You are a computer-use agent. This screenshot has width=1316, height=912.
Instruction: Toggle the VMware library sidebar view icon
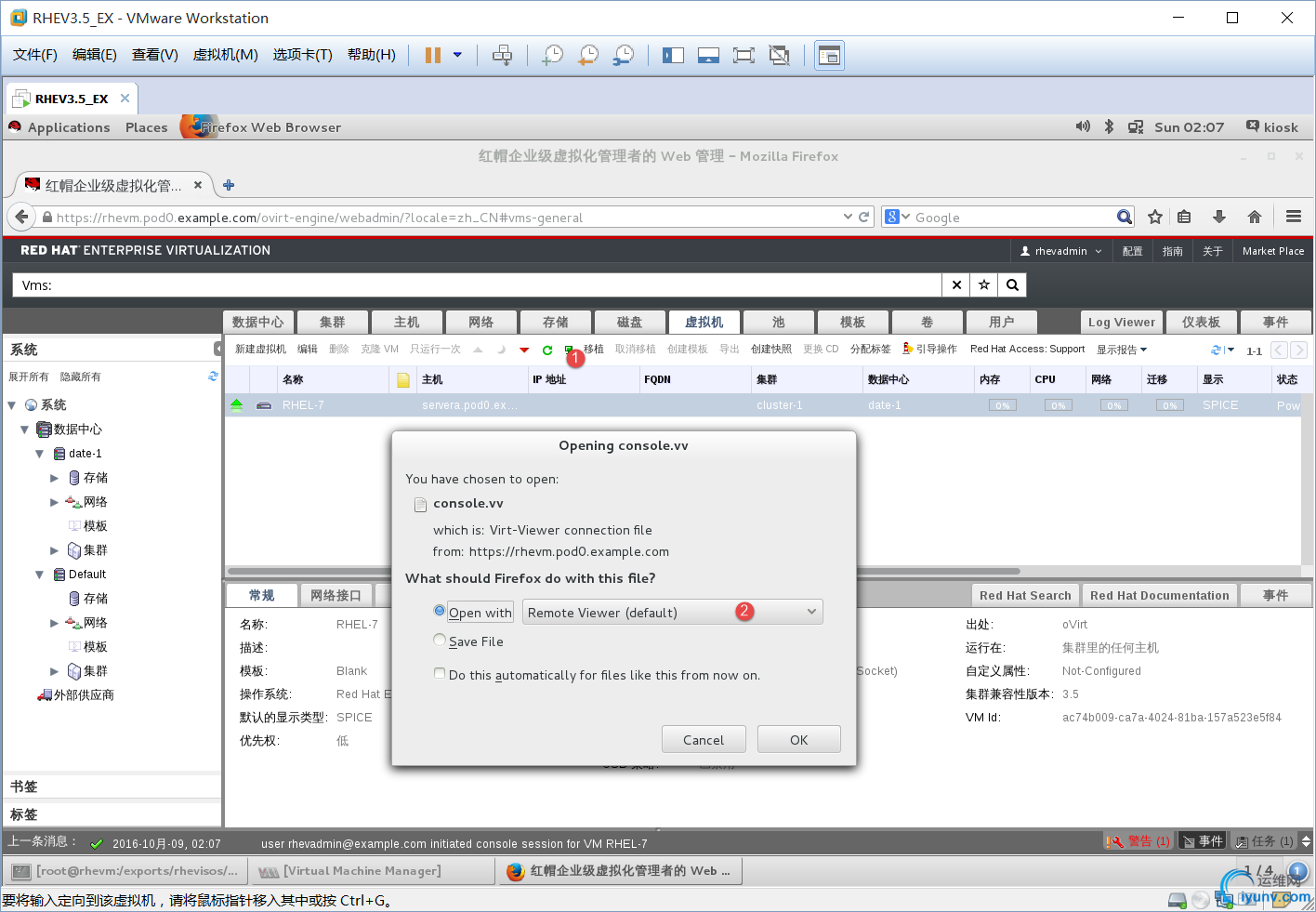point(673,55)
